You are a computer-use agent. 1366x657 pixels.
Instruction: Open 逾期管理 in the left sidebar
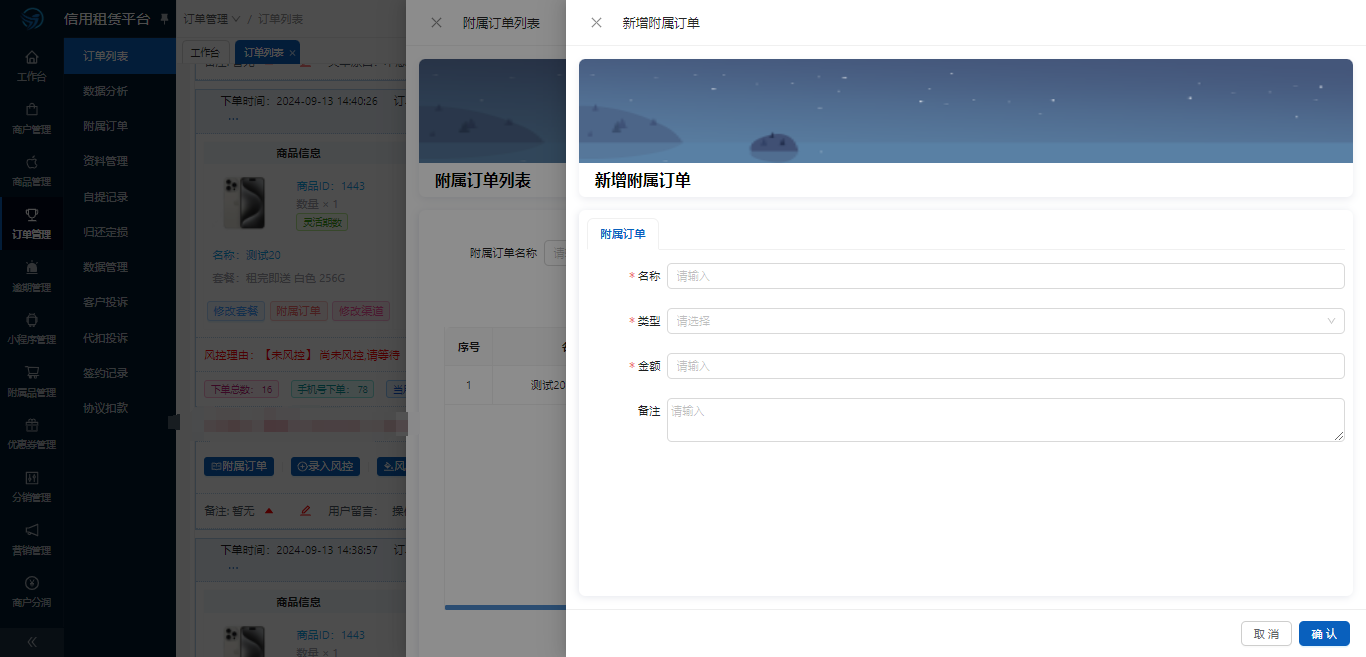click(x=31, y=275)
